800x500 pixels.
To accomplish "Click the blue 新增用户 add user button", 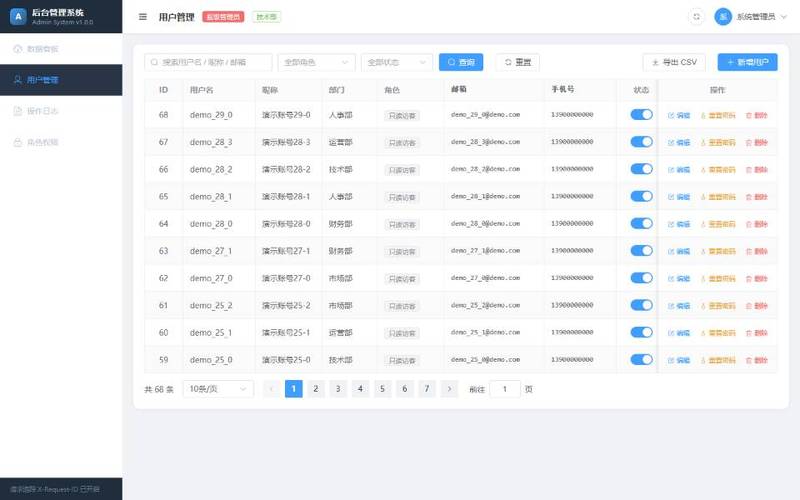I will [x=747, y=62].
